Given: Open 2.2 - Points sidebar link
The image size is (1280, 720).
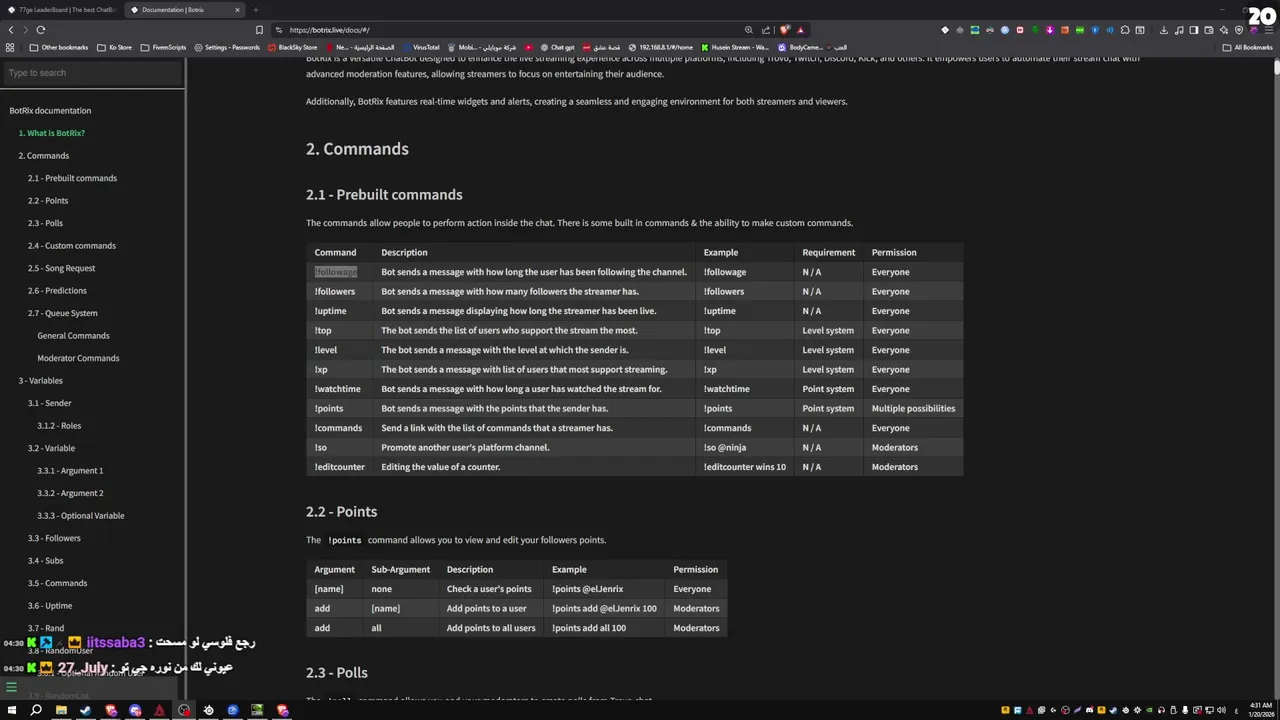Looking at the screenshot, I should pyautogui.click(x=48, y=201).
